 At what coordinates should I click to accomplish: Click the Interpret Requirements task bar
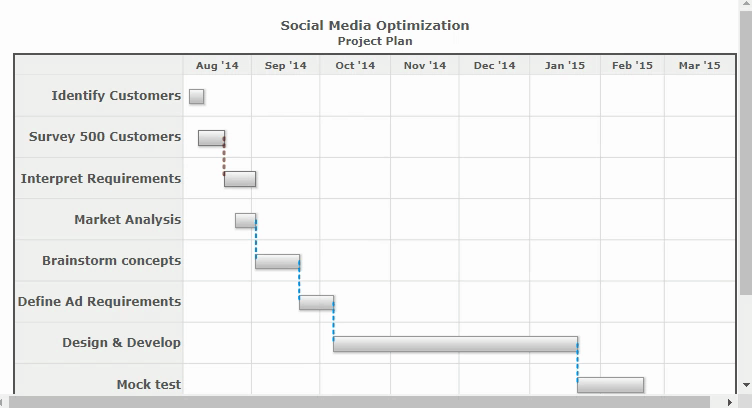point(240,179)
